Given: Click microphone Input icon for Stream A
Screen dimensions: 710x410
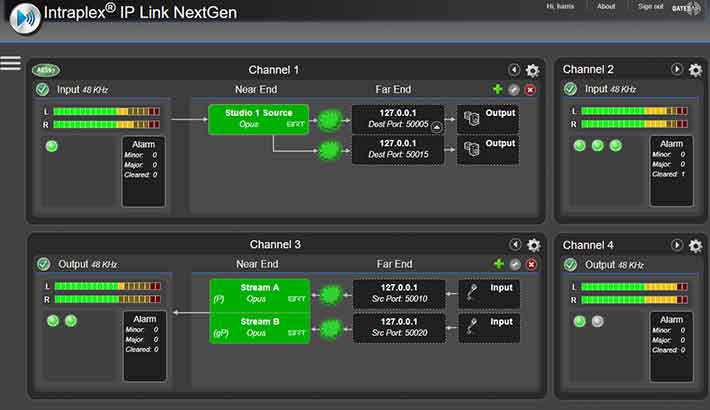Looking at the screenshot, I should (472, 293).
